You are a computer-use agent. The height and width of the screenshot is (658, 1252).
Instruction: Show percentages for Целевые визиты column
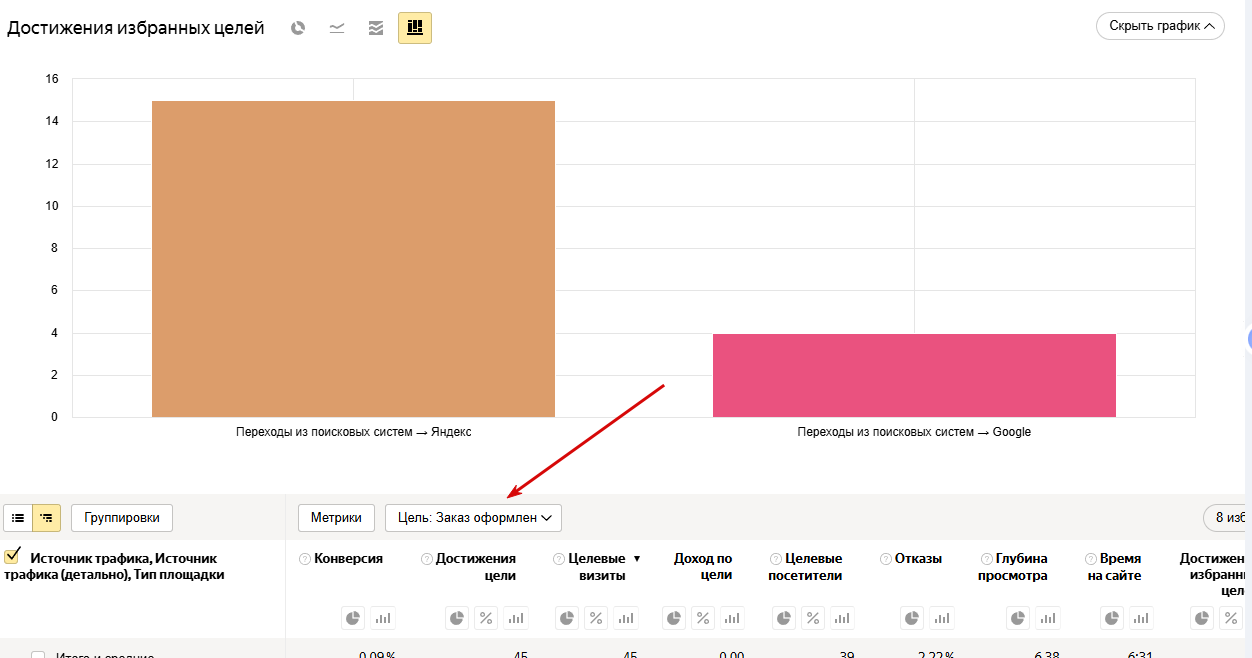click(x=596, y=618)
